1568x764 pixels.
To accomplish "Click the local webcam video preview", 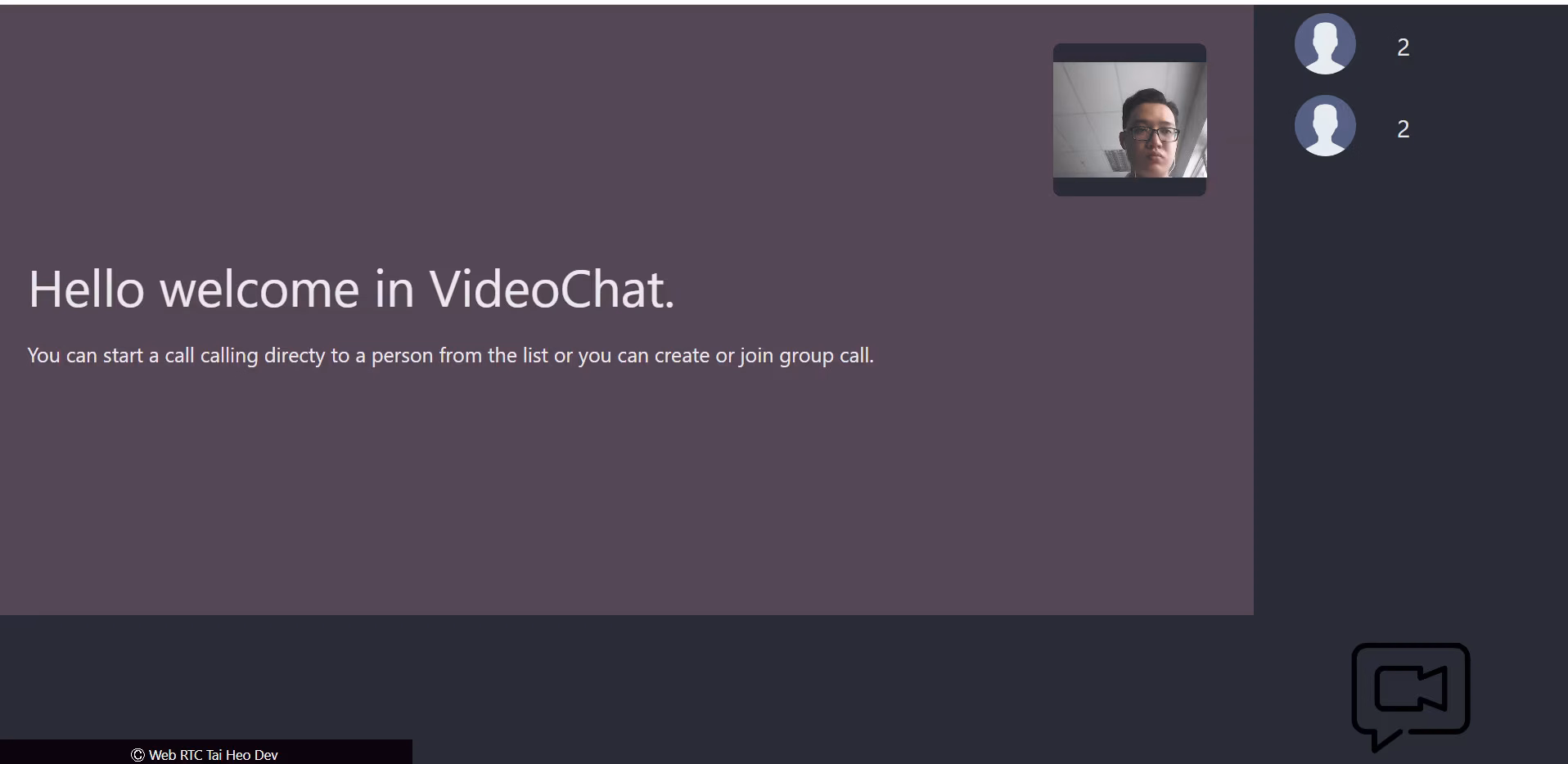I will coord(1129,119).
